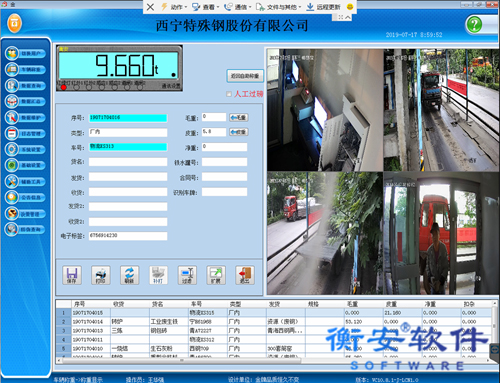Viewport: 500px width, 383px height.
Task: Select the top-left indoor camera feed
Action: tap(325, 110)
